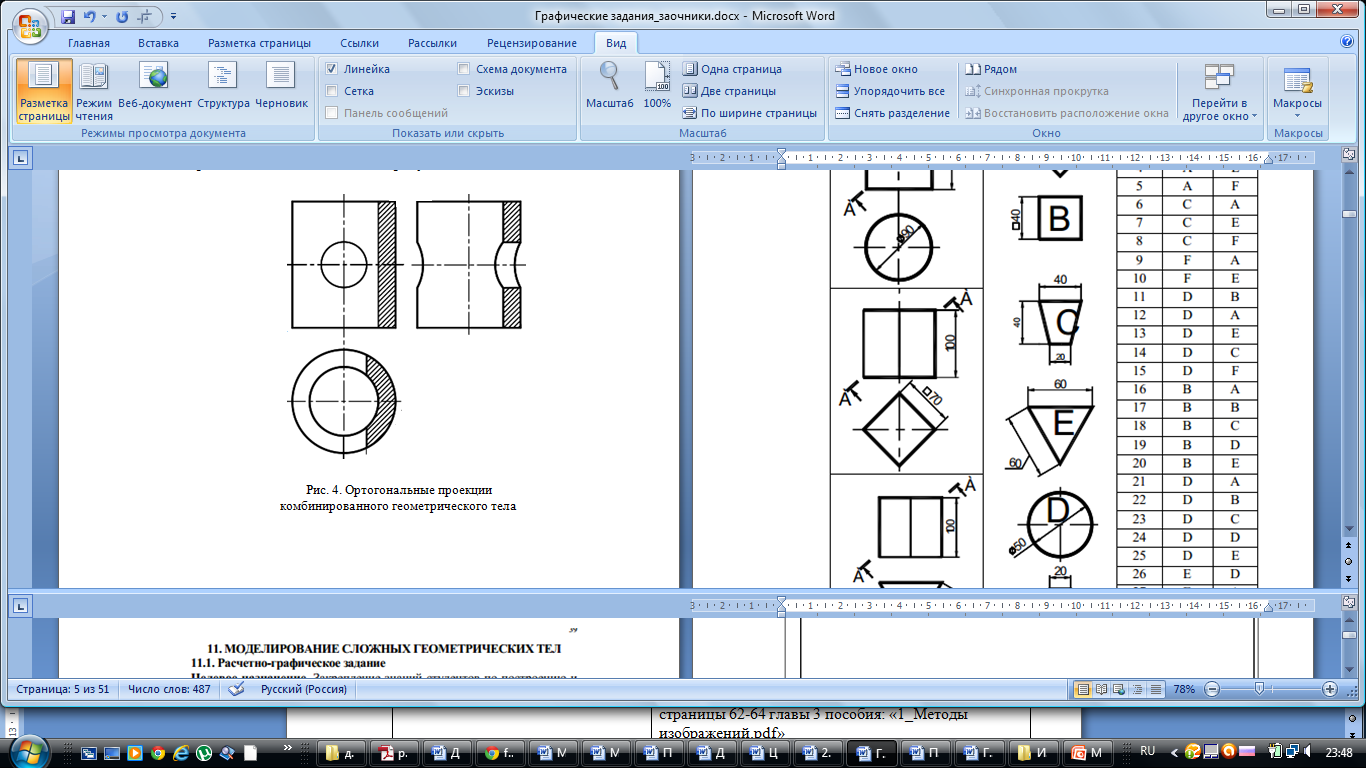Toggle ruler button above upper scrollbar

[x=1348, y=156]
